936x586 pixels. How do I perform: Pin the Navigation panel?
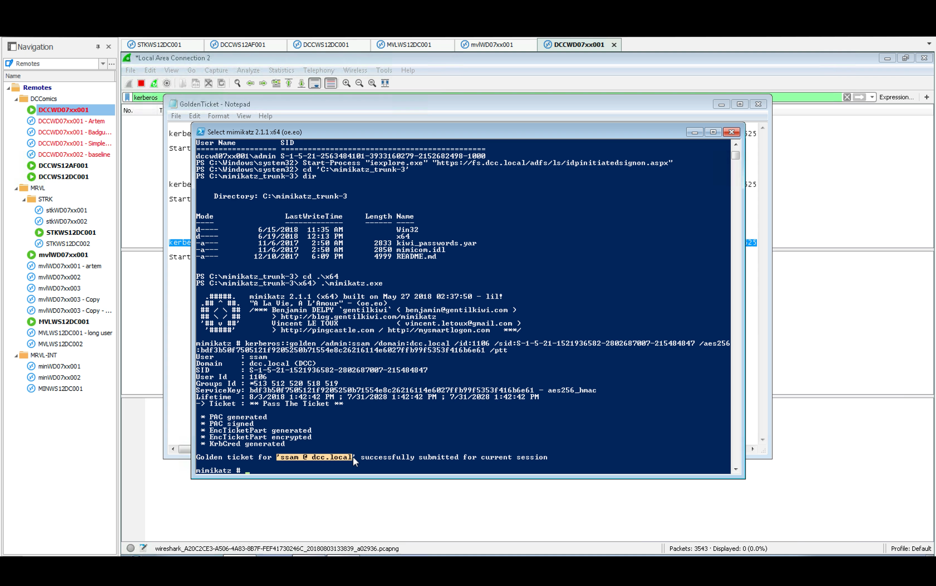coord(98,47)
